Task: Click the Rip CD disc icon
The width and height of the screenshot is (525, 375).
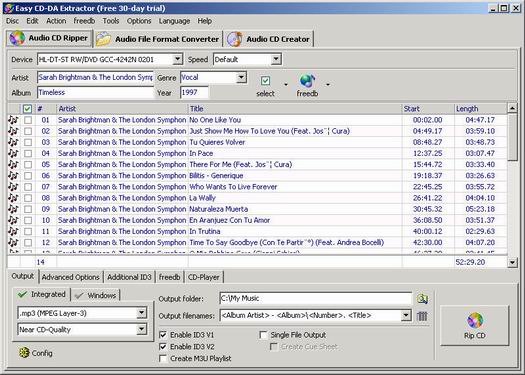Action: tap(475, 320)
